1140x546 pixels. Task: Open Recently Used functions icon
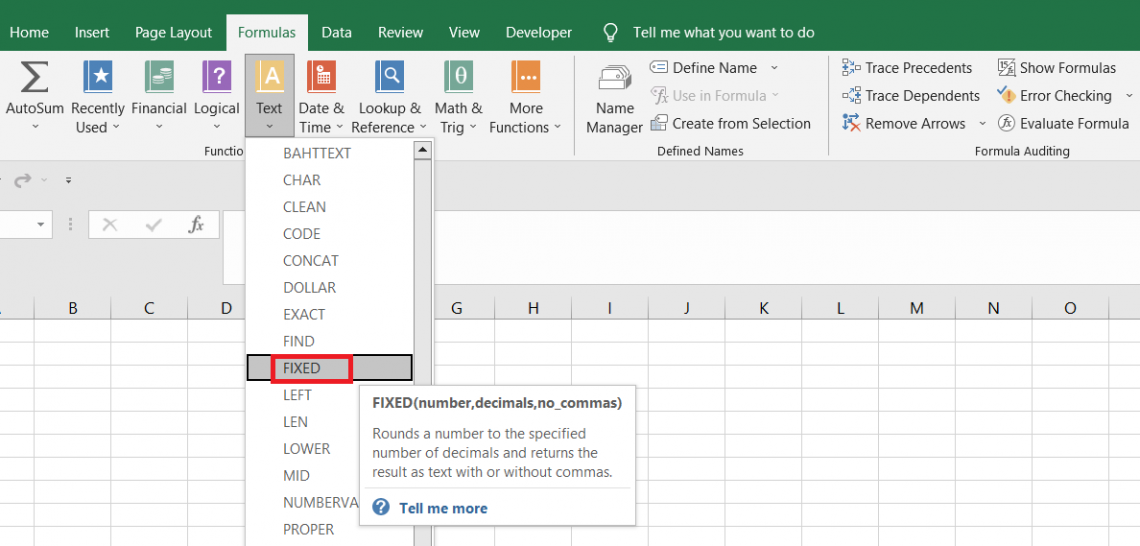click(x=98, y=78)
